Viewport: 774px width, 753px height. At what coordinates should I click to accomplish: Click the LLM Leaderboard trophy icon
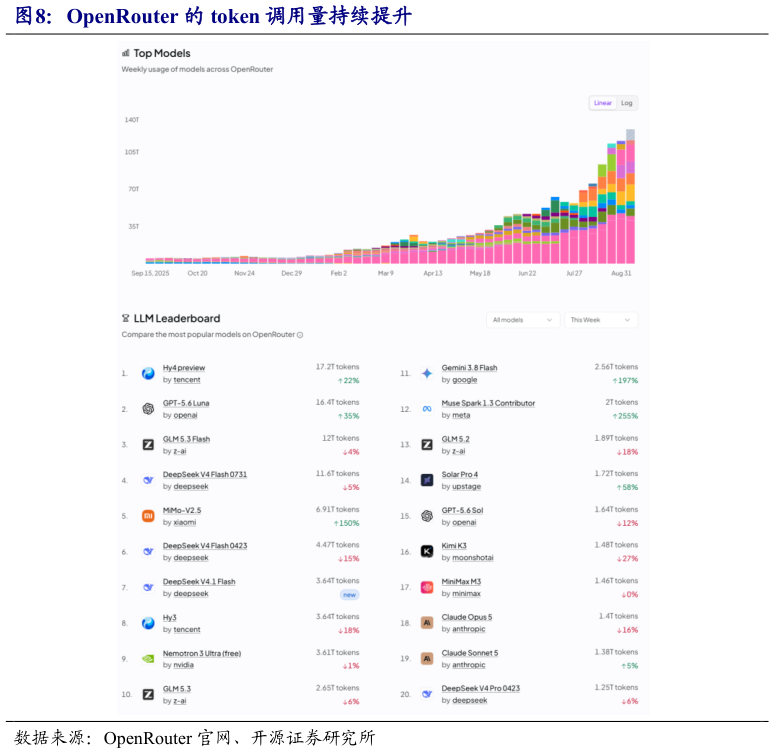[x=125, y=318]
